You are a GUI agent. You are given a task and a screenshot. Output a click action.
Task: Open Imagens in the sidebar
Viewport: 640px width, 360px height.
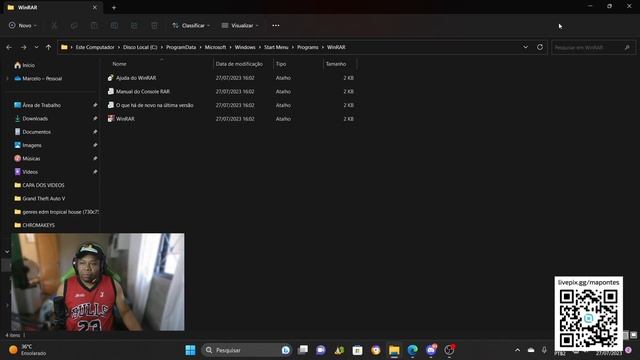click(x=31, y=145)
